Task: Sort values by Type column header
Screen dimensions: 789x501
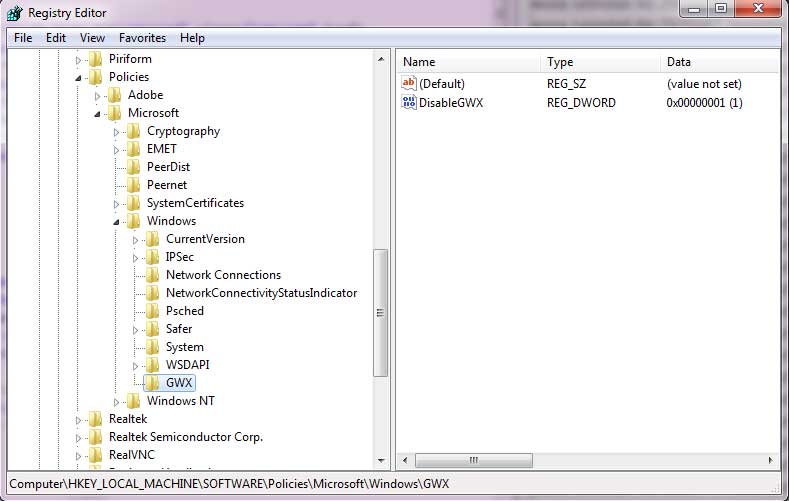Action: [x=601, y=62]
